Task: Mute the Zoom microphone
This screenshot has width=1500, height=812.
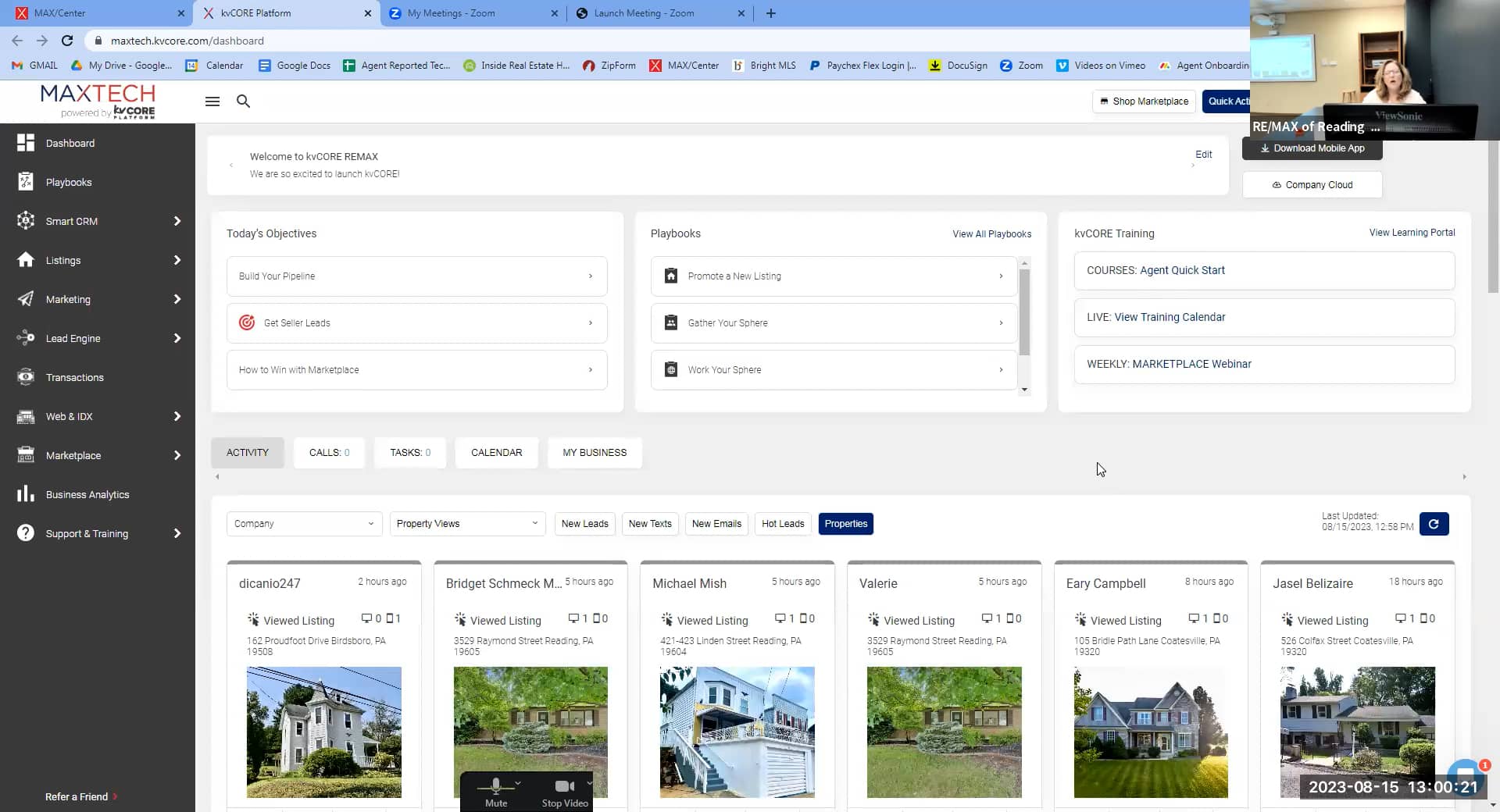Action: tap(495, 791)
